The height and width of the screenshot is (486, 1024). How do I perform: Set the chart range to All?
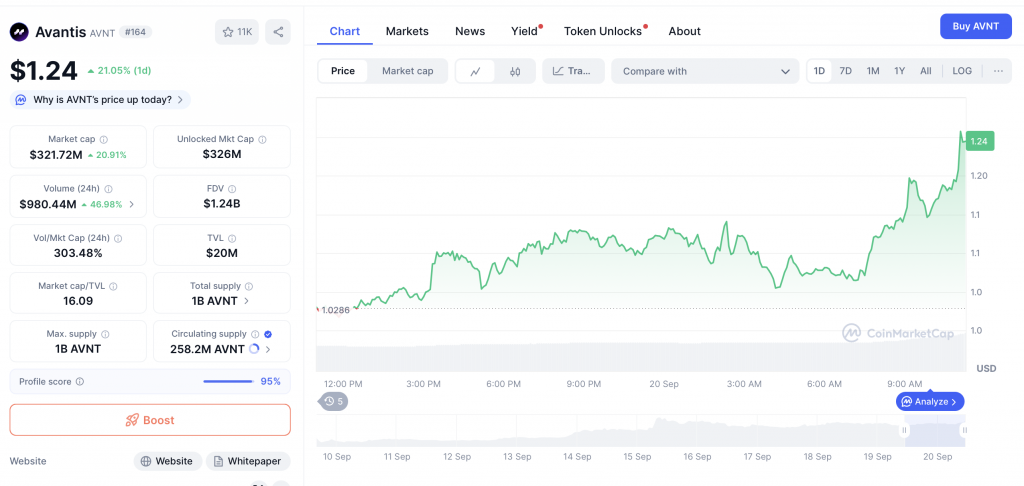tap(925, 71)
